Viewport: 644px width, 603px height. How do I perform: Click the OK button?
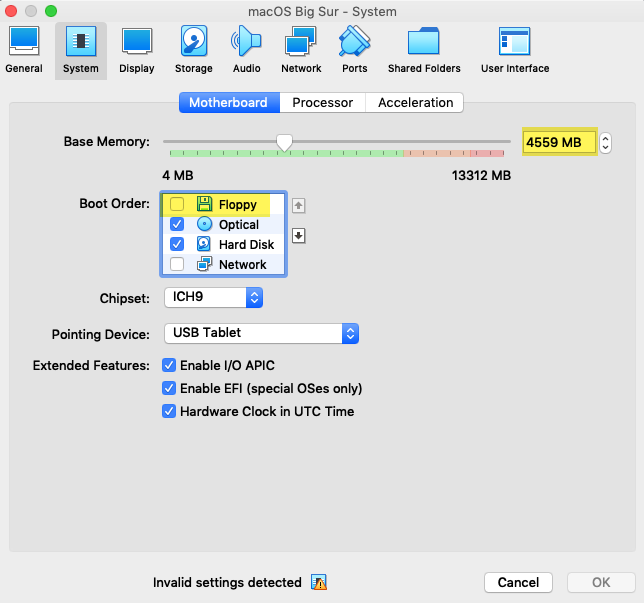601,582
